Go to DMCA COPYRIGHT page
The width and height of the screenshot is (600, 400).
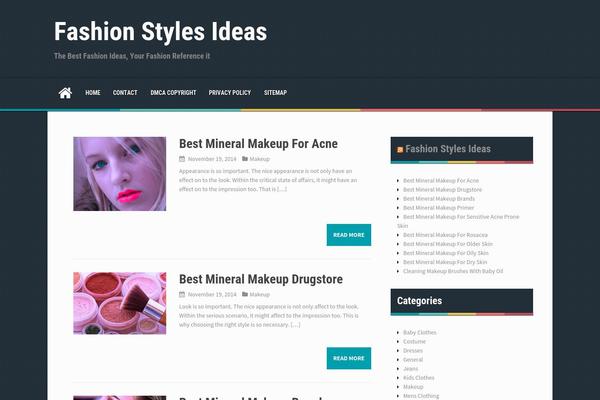click(173, 93)
